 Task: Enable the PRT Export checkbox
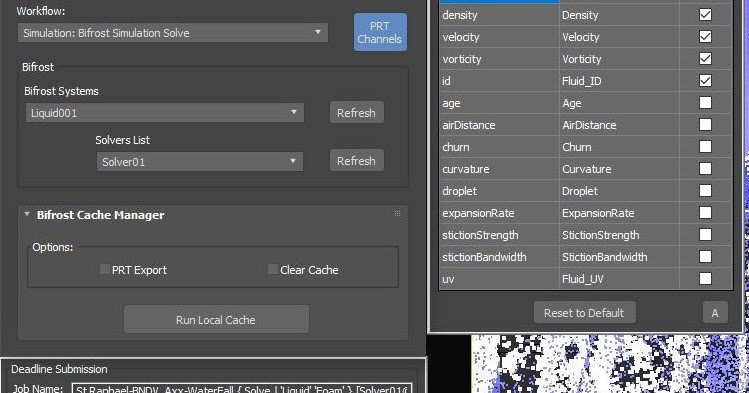pyautogui.click(x=105, y=269)
